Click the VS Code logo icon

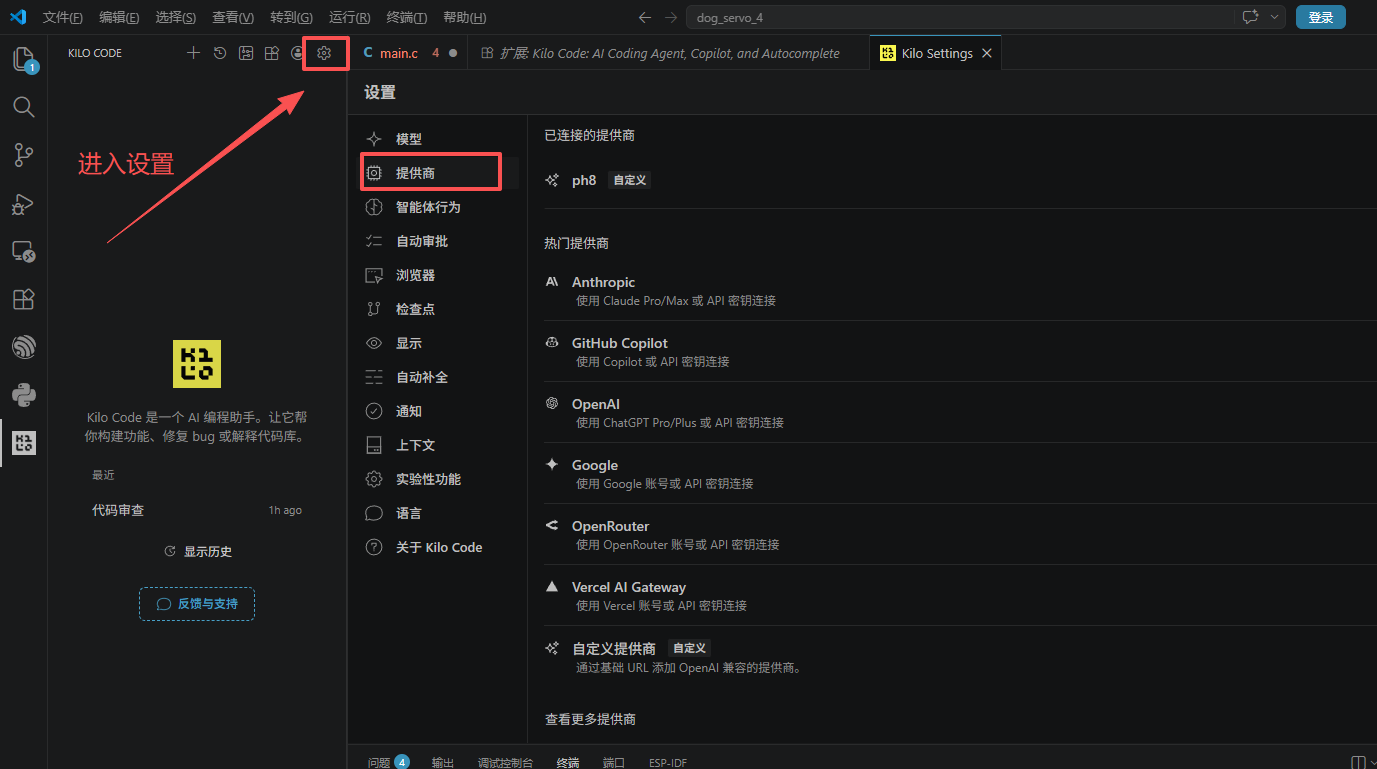coord(17,17)
